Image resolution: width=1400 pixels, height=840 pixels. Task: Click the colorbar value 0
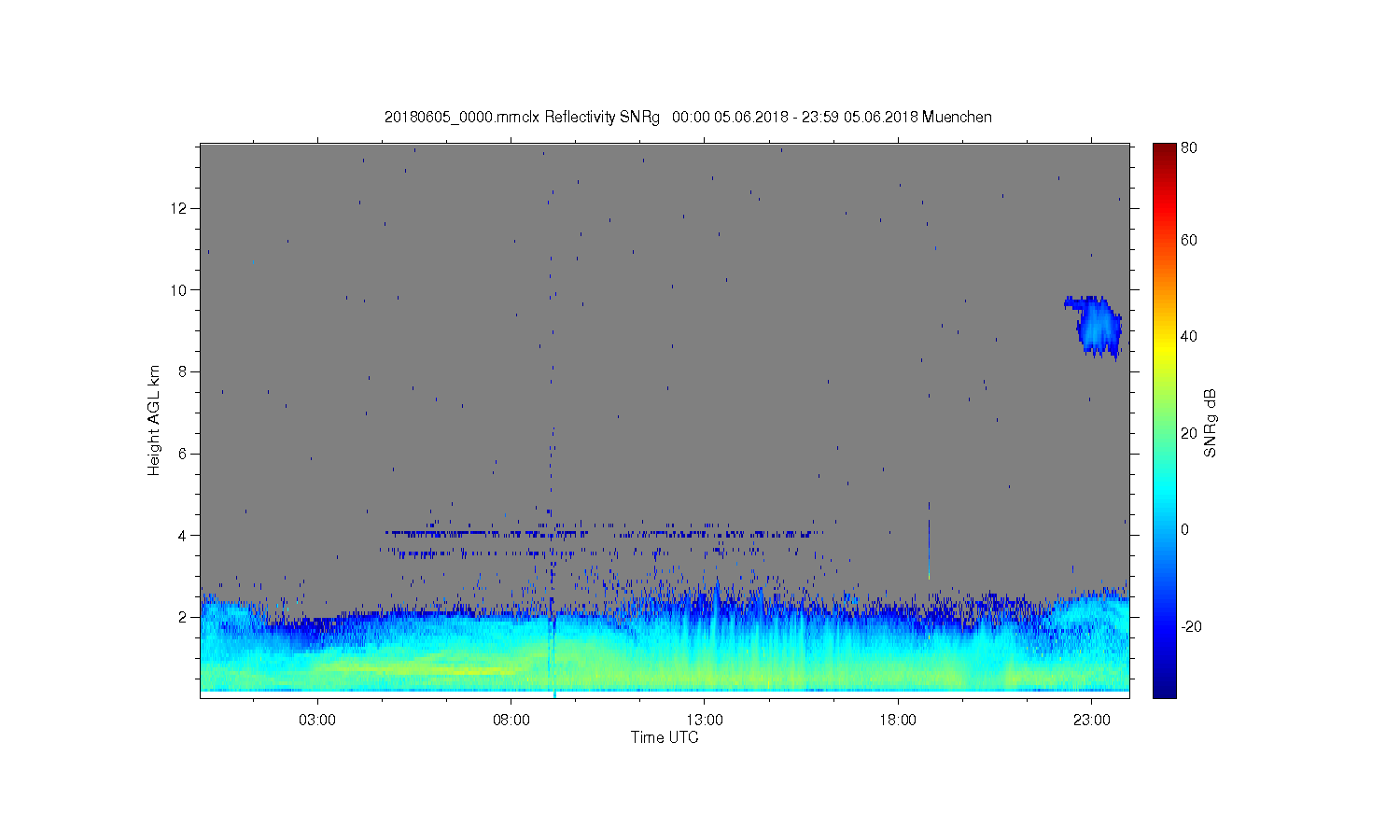pos(1185,529)
